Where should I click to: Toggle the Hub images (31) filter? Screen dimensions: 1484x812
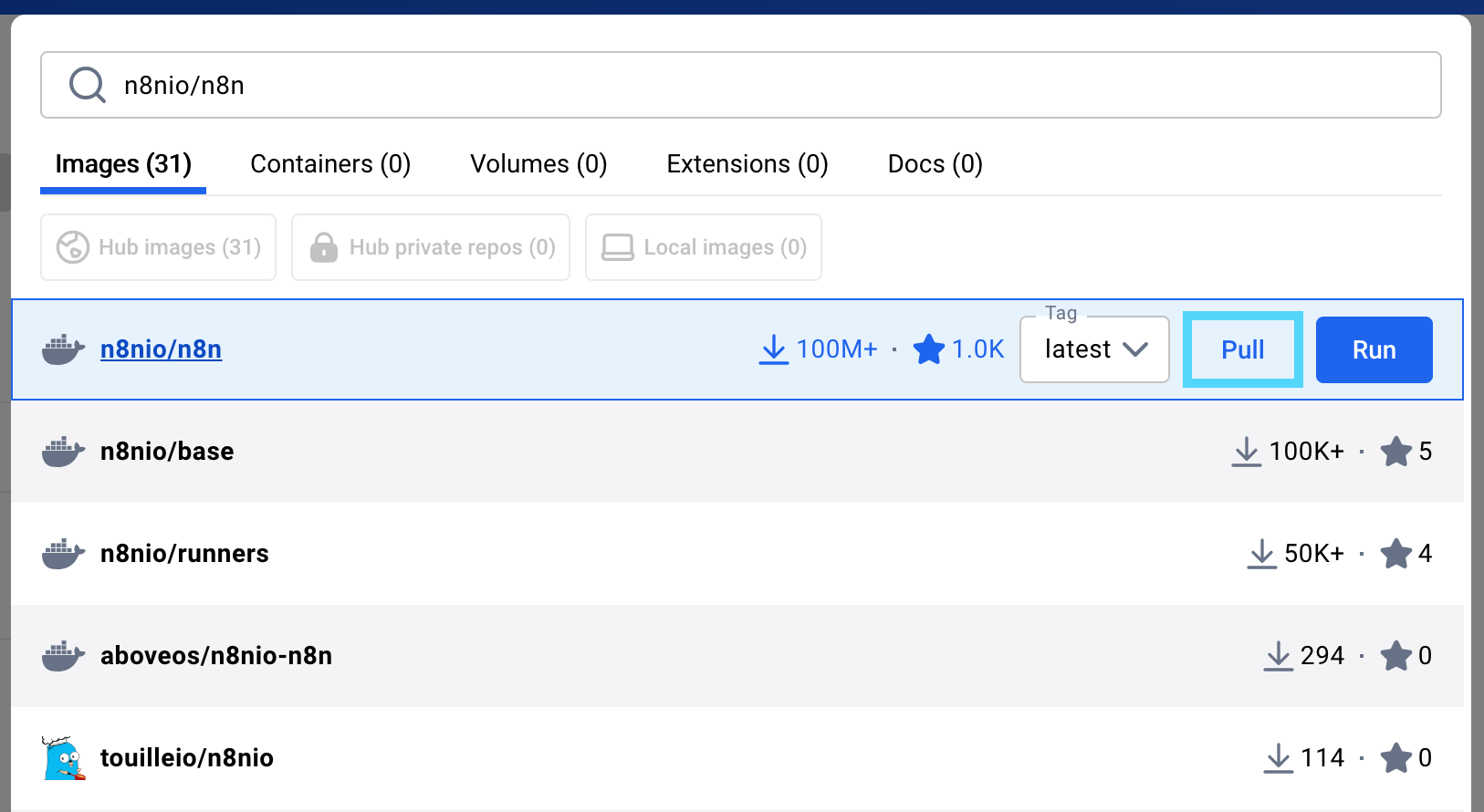coord(158,247)
